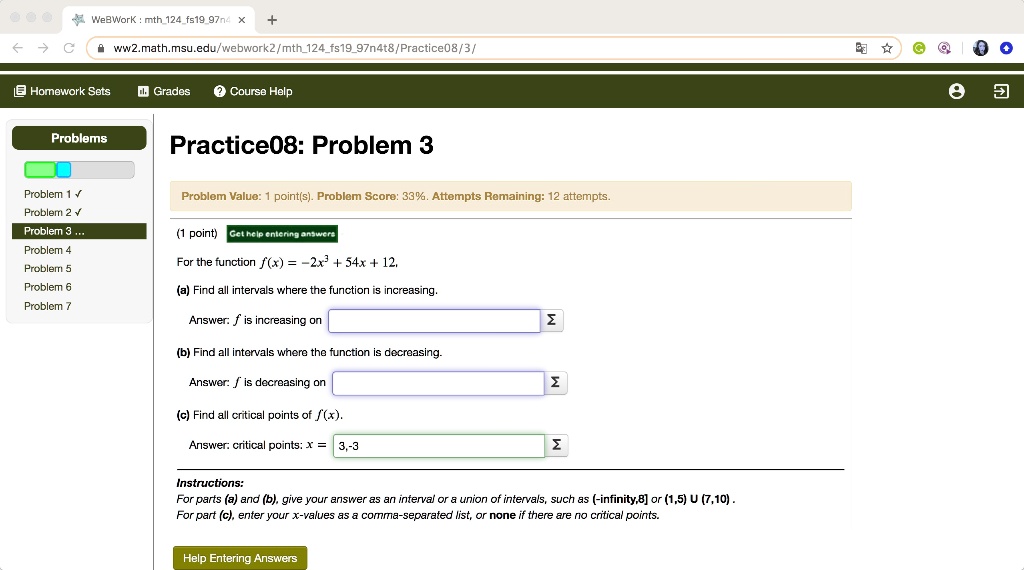Click the blue update arrow icon
The image size is (1024, 570).
pyautogui.click(x=1006, y=48)
